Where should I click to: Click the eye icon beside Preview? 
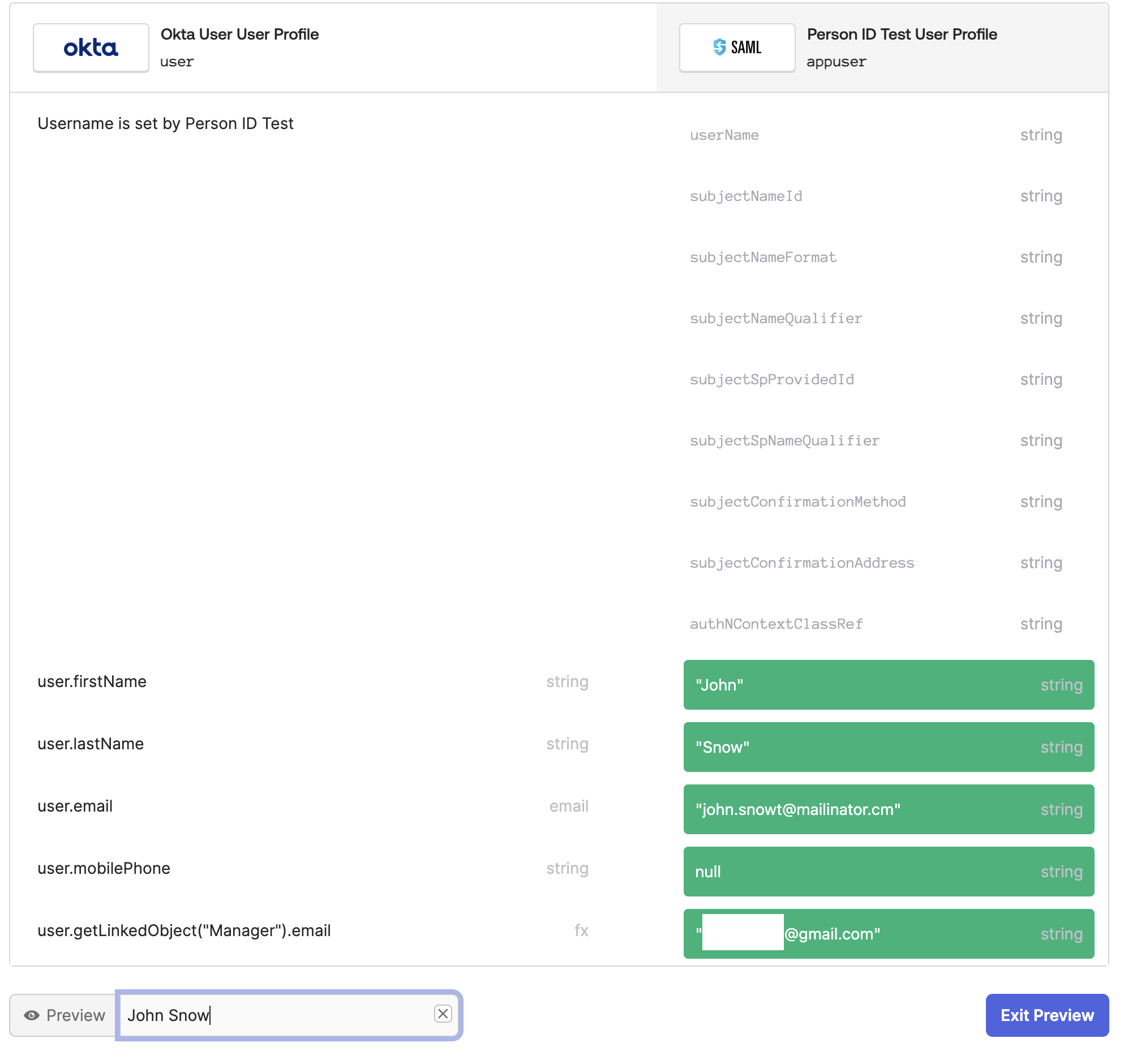click(32, 1015)
